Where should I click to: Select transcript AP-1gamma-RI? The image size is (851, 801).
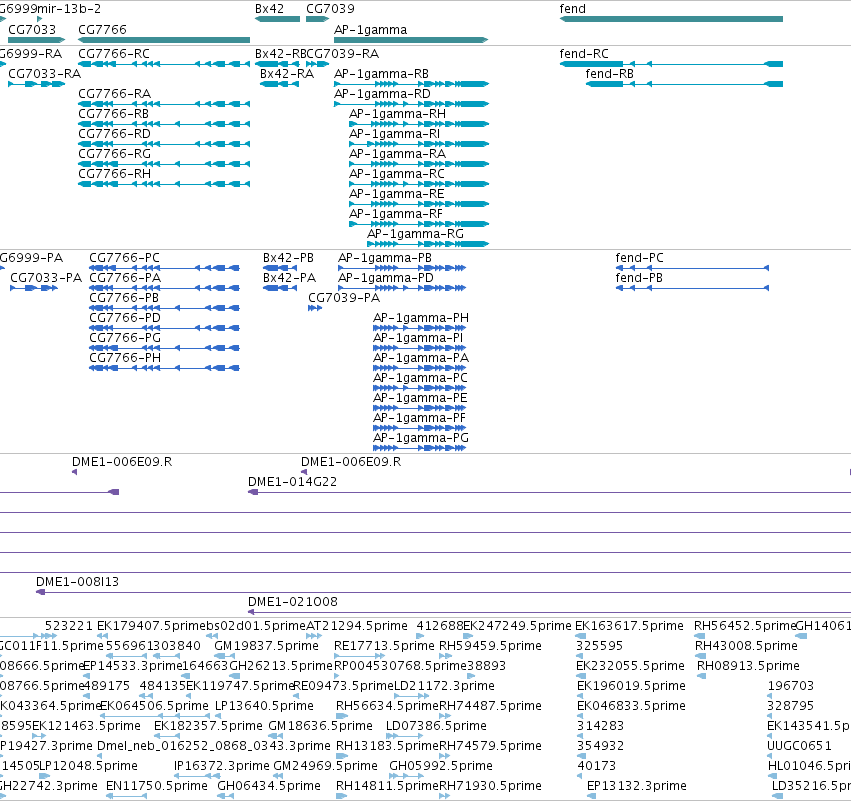395,134
